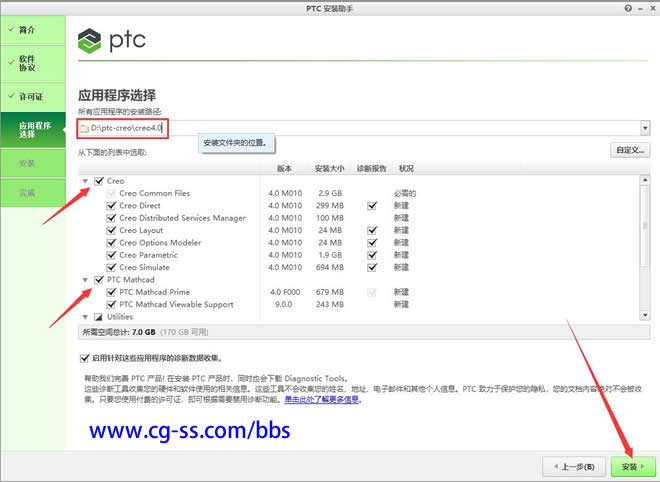Click the 4.0 F000 version value
This screenshot has height=482, width=660.
285,292
